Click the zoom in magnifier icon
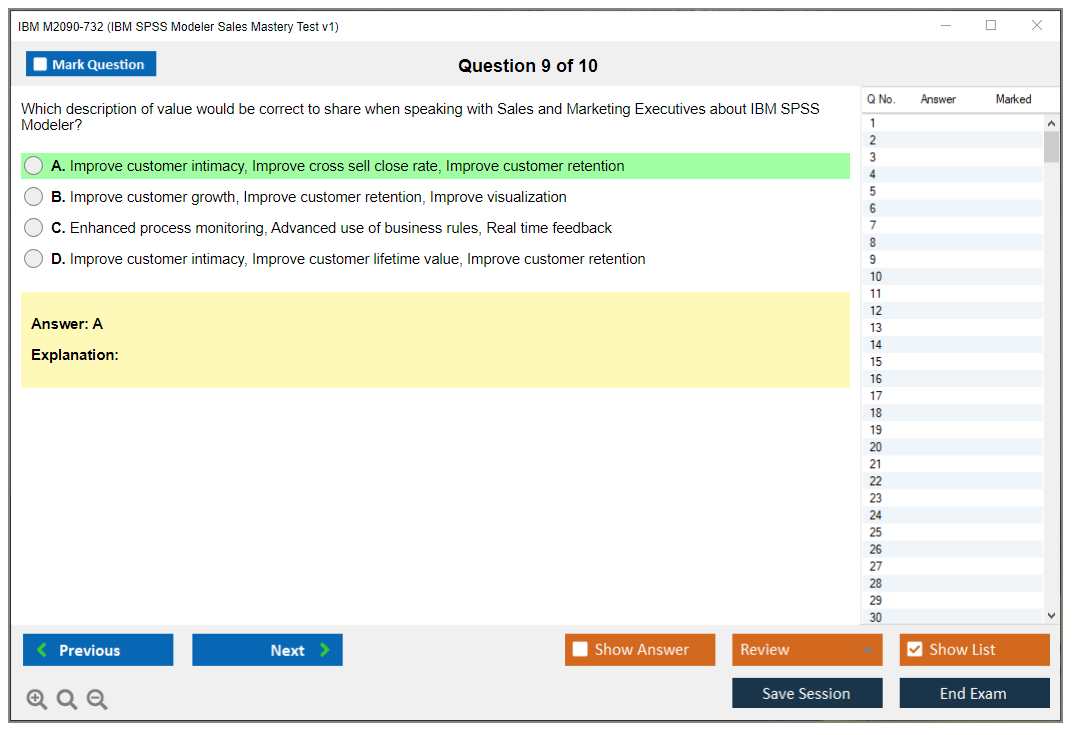 point(37,700)
